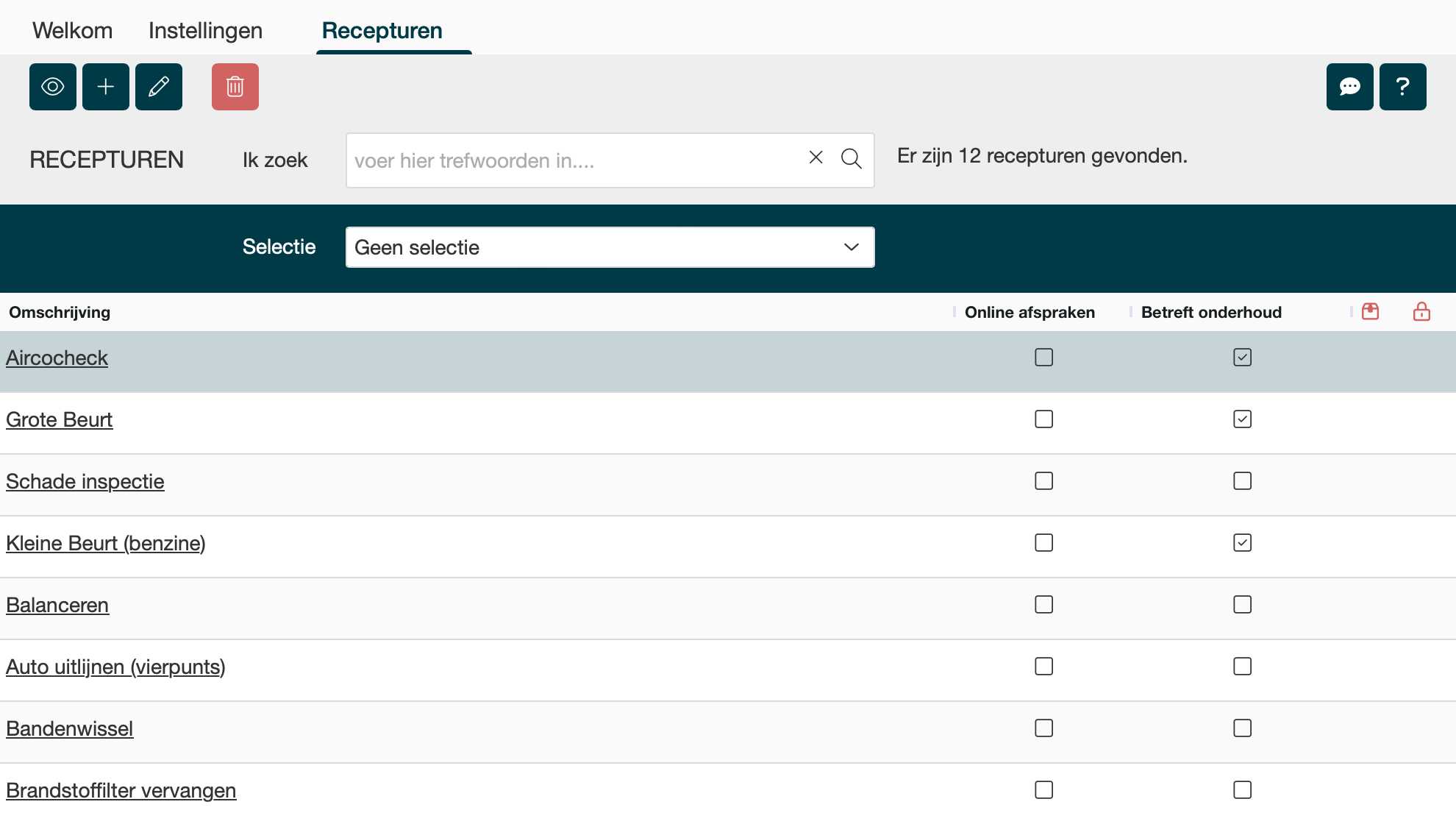
Task: Click the eye view icon button
Action: 53,87
